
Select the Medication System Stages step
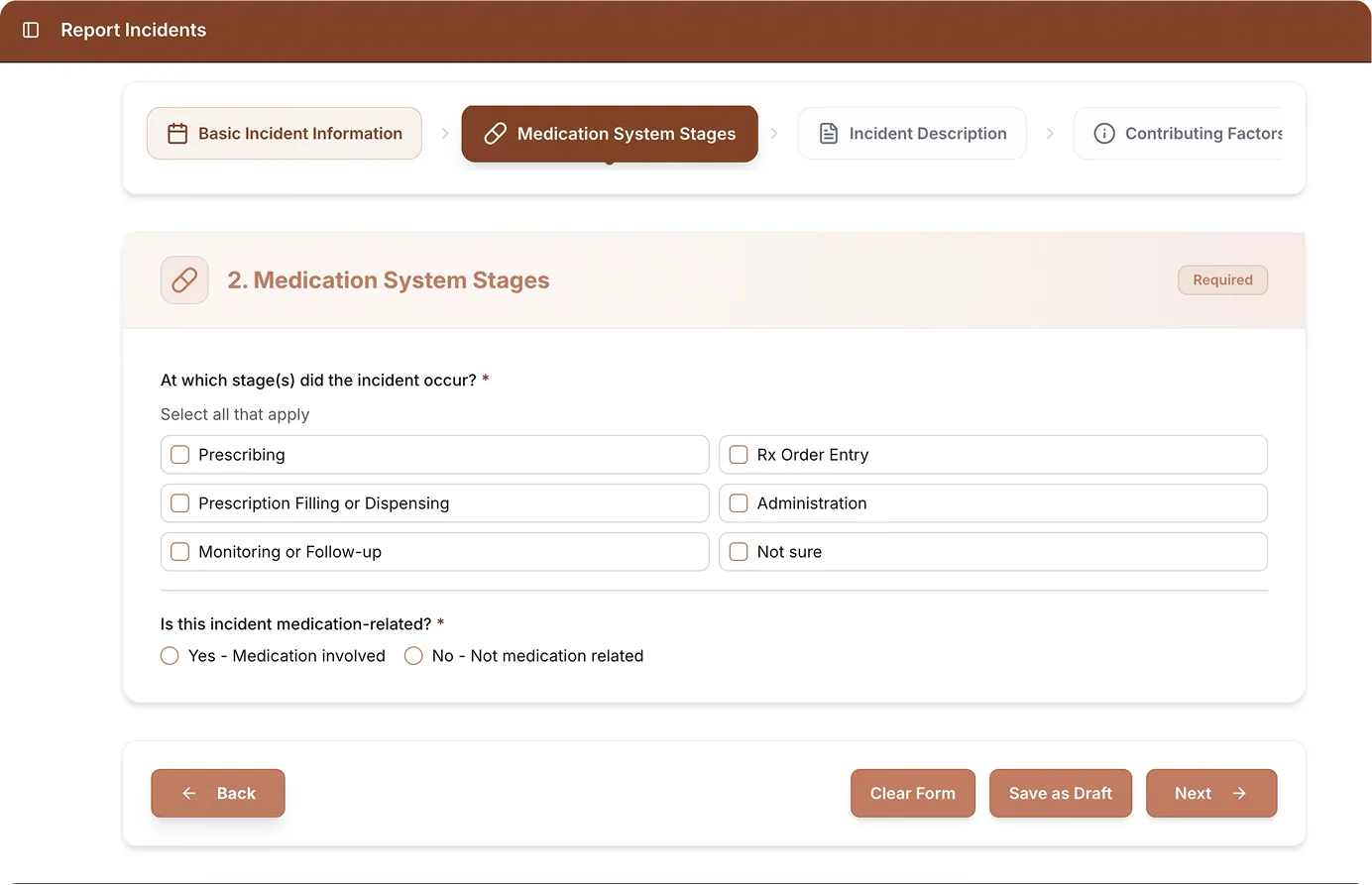[610, 134]
